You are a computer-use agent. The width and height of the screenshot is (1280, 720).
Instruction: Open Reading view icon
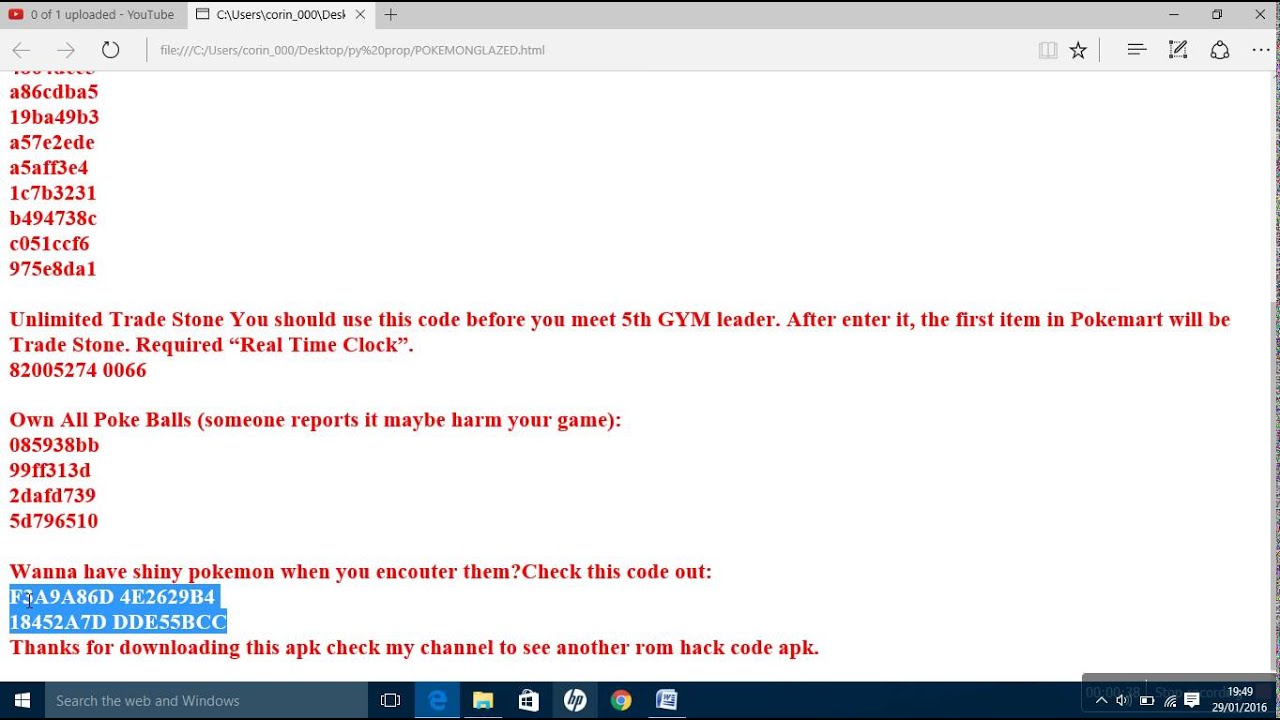[x=1048, y=50]
